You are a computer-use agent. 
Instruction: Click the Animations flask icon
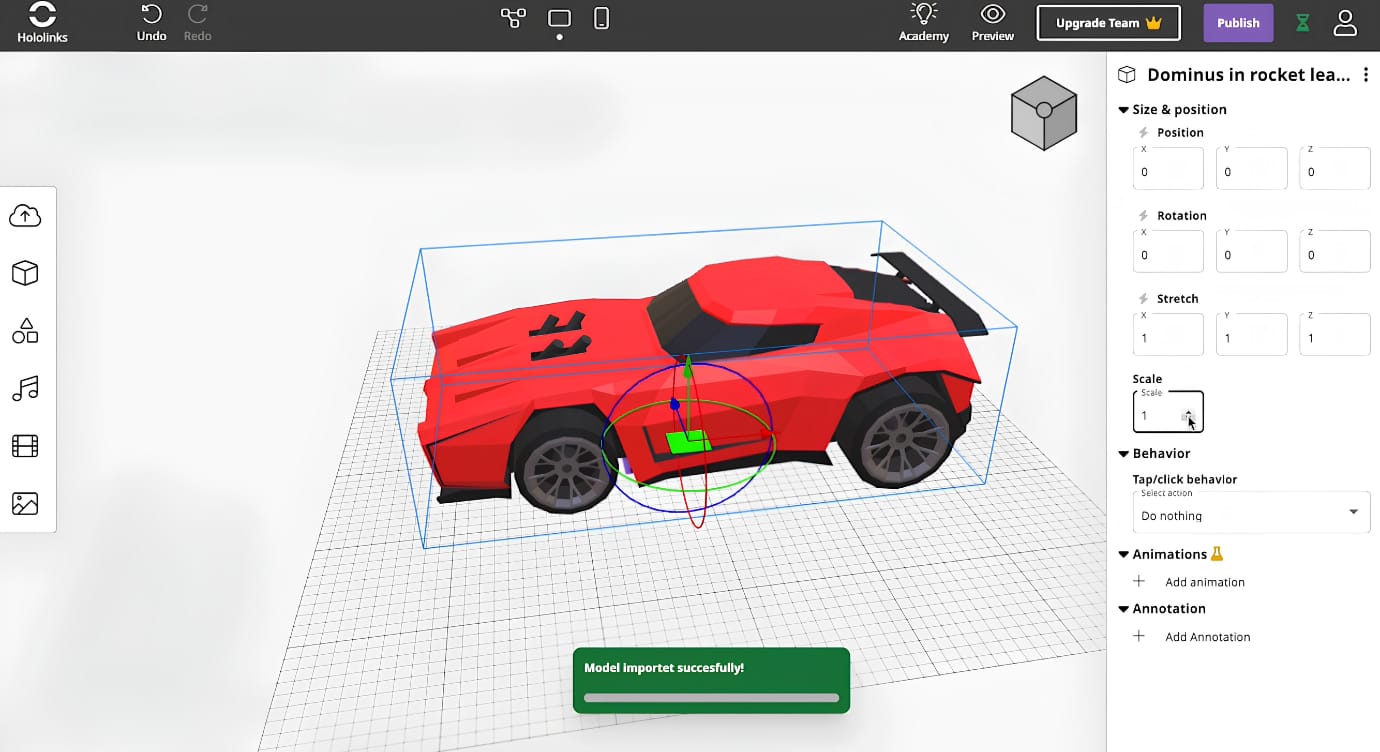click(x=1217, y=553)
